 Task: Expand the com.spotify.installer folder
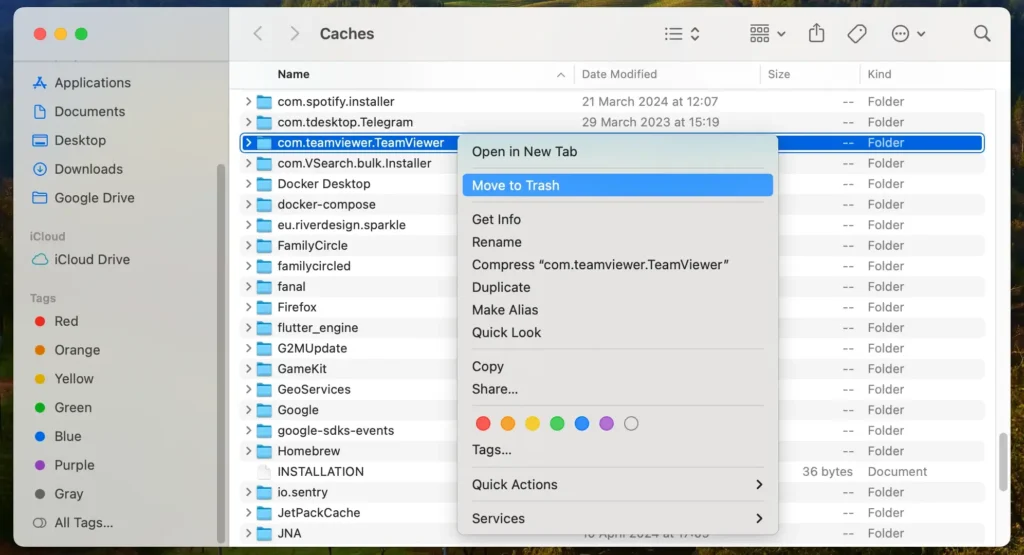coord(248,102)
